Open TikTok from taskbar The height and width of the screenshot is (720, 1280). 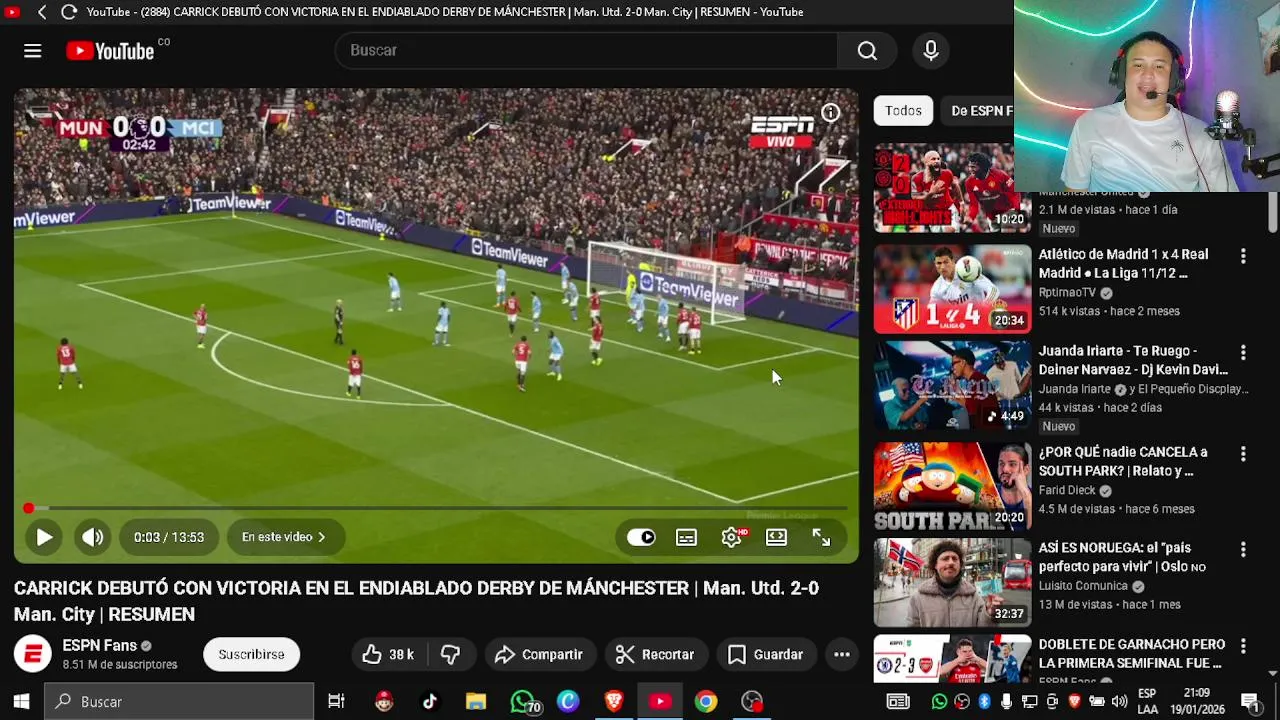[430, 702]
